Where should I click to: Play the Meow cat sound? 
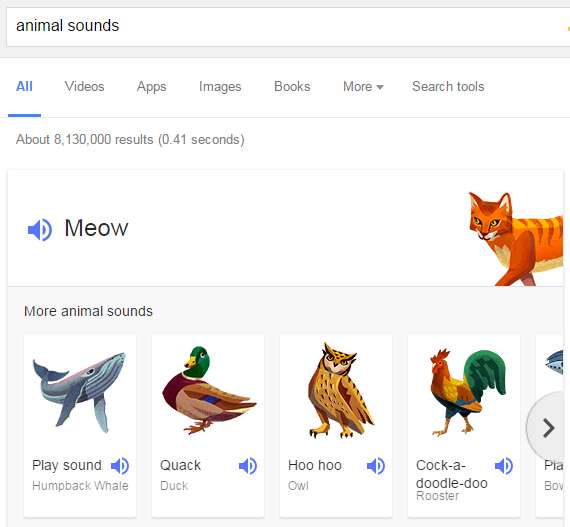[x=40, y=230]
